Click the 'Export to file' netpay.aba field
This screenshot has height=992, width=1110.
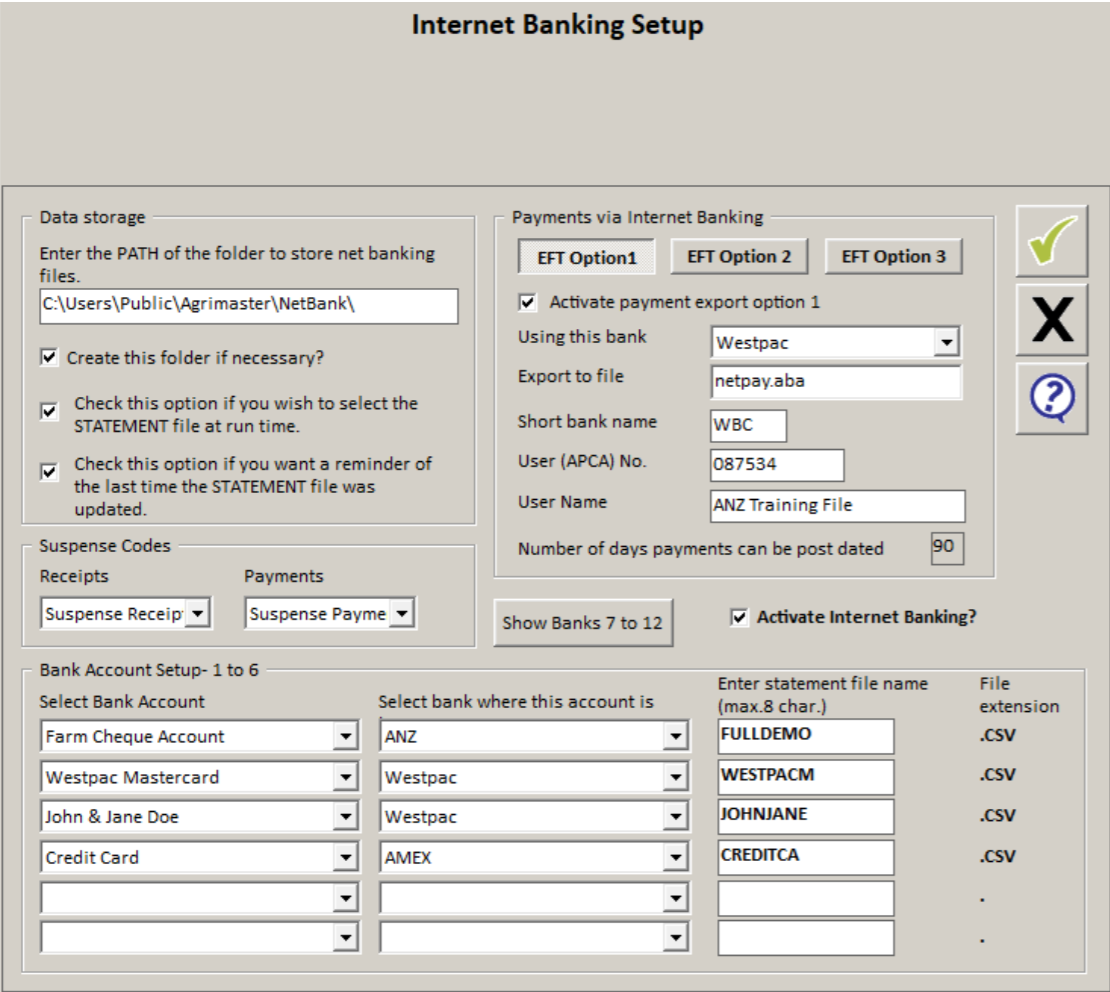point(836,382)
